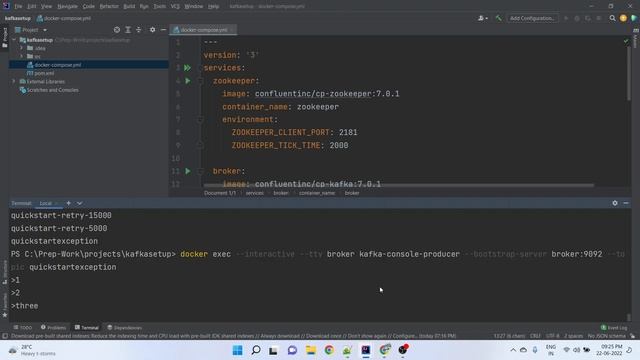Click the Expand All icon in Project panel
Viewport: 640px width, 360px height.
128,30
